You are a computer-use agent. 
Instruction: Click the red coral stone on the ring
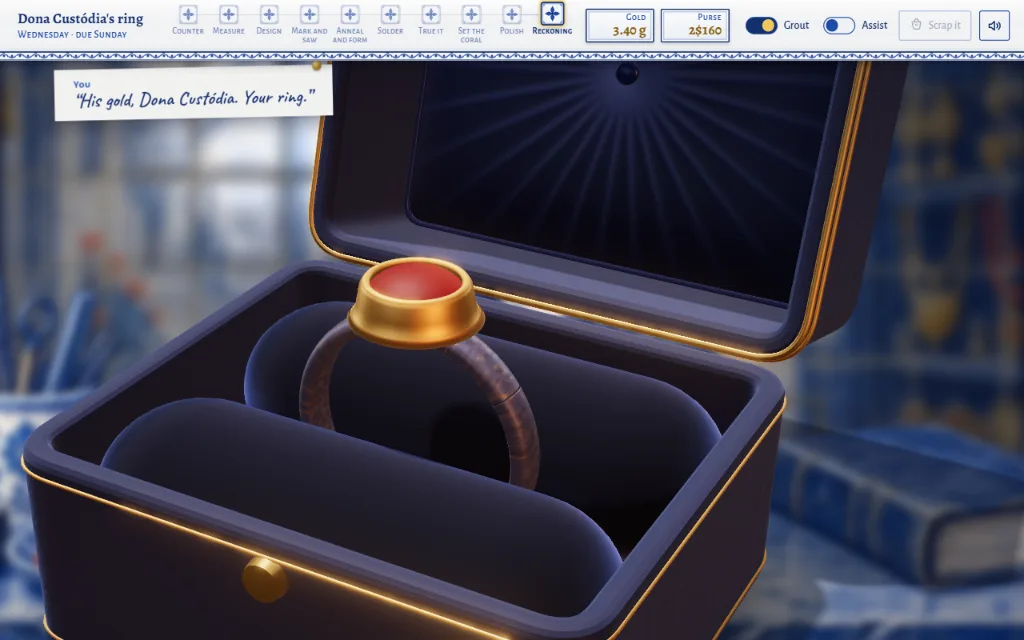click(x=416, y=280)
